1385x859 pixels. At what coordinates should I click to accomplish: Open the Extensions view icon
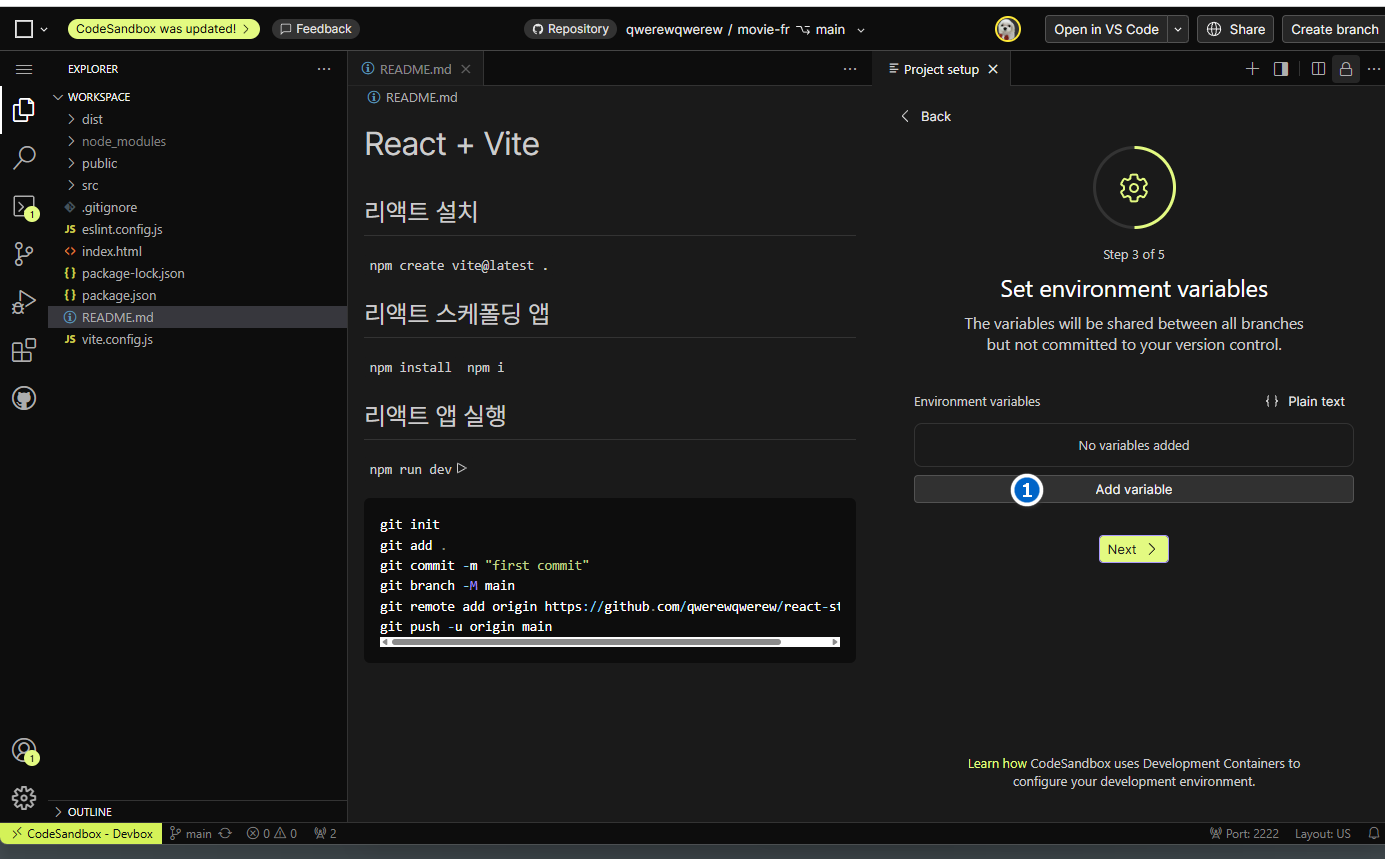click(x=24, y=350)
